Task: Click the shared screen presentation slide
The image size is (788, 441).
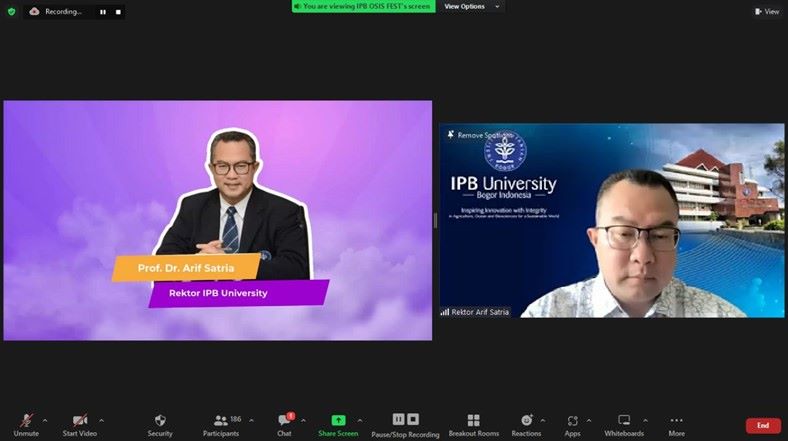Action: click(218, 220)
